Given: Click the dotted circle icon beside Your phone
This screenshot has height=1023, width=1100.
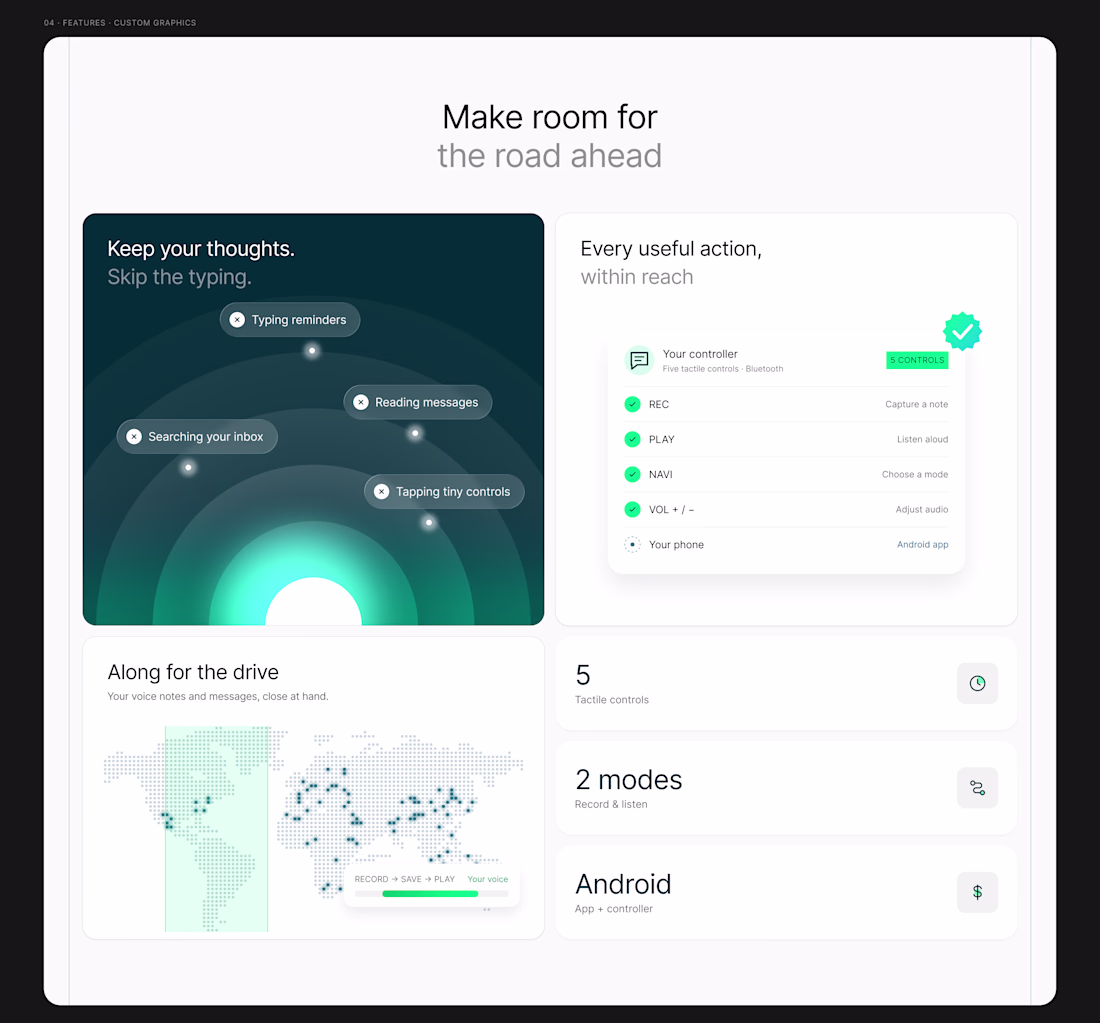Looking at the screenshot, I should [632, 544].
